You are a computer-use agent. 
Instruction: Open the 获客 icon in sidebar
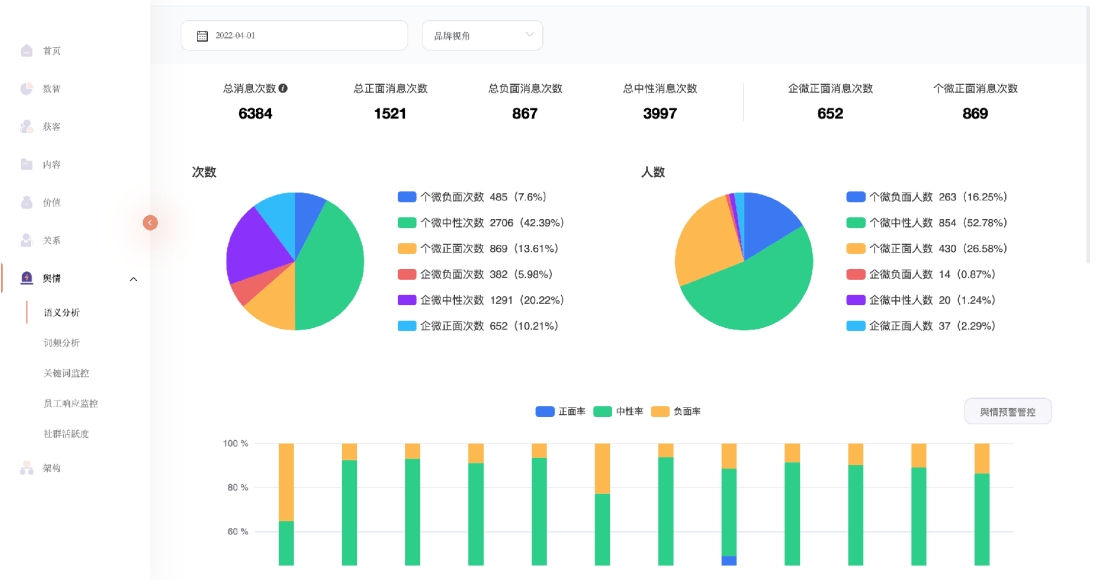coord(27,126)
